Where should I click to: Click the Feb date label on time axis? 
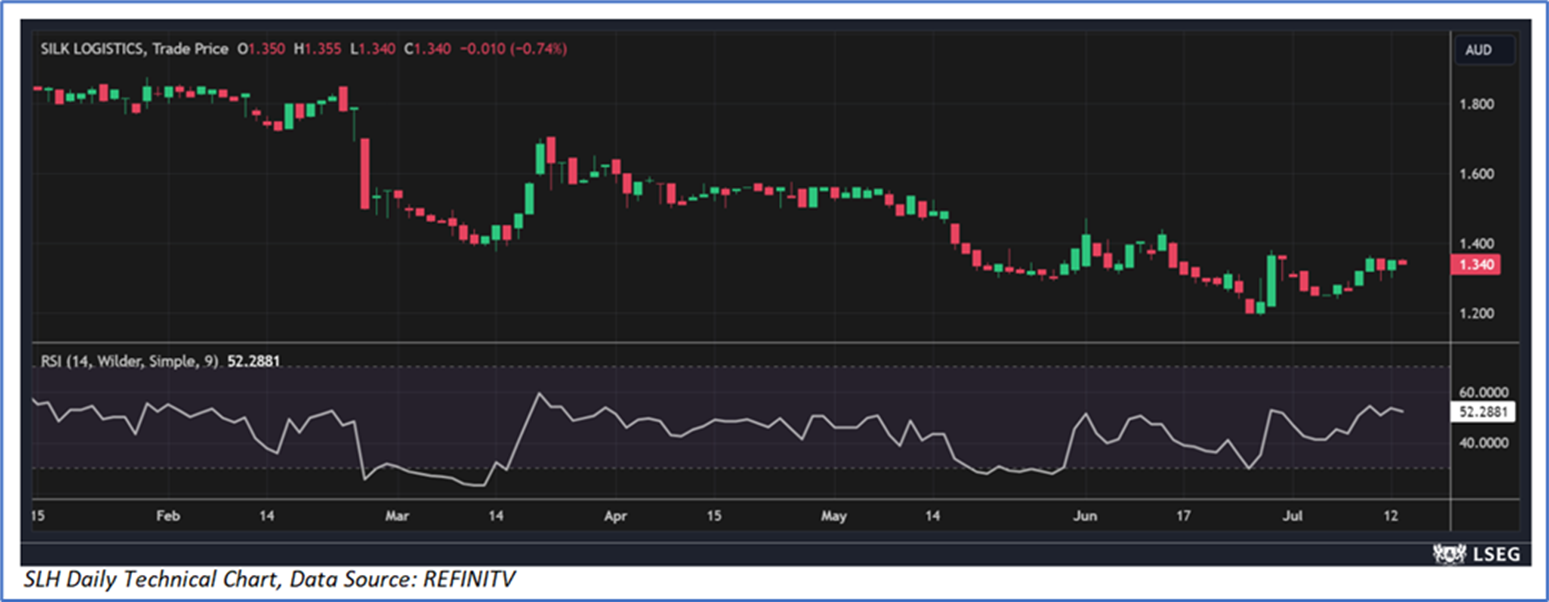[x=168, y=516]
